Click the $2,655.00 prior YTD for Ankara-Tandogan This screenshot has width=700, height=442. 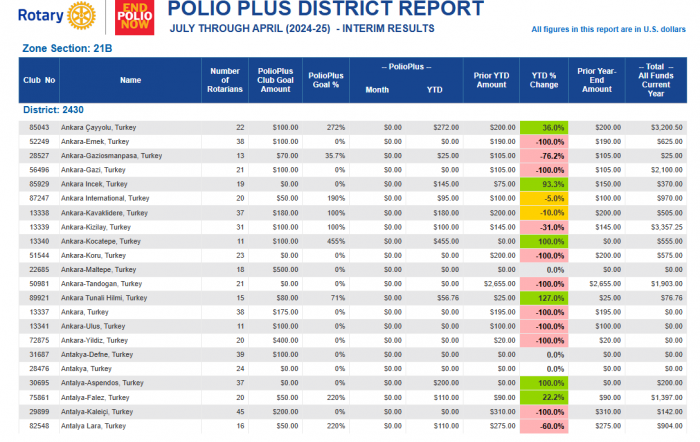500,284
